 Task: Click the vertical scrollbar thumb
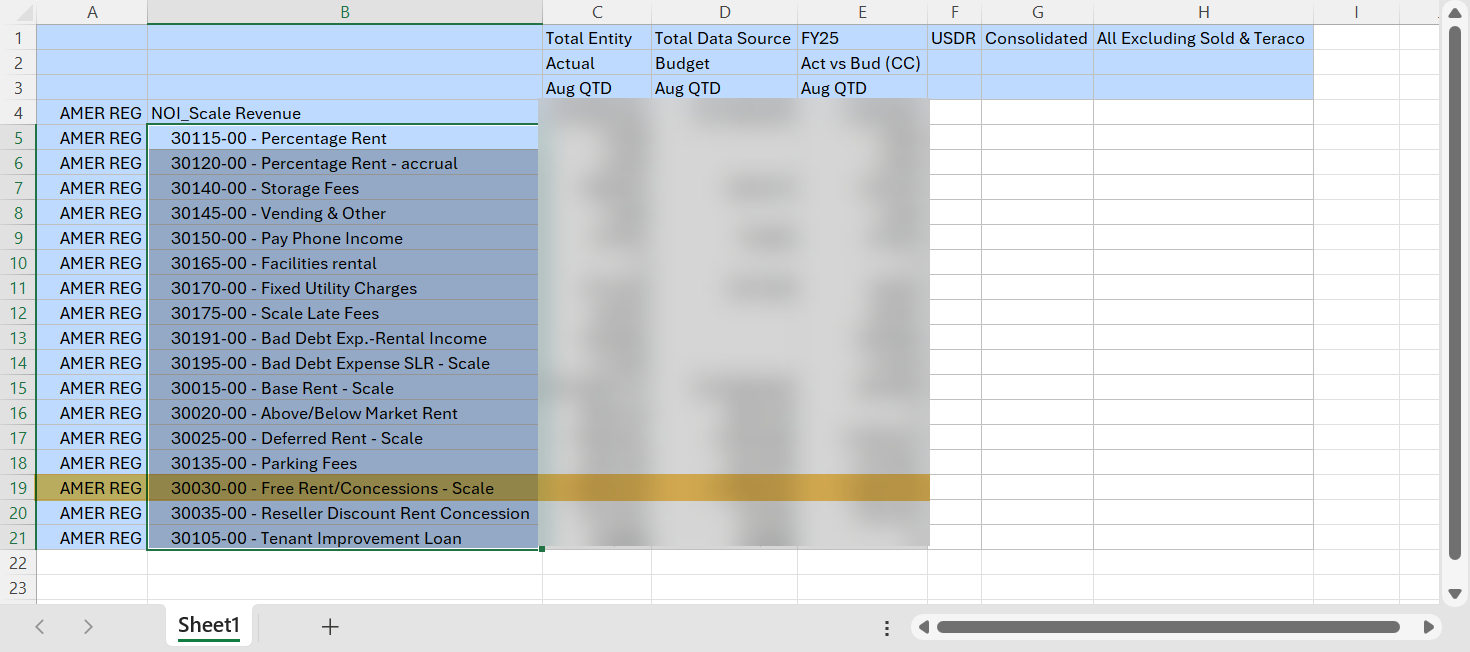(1455, 294)
